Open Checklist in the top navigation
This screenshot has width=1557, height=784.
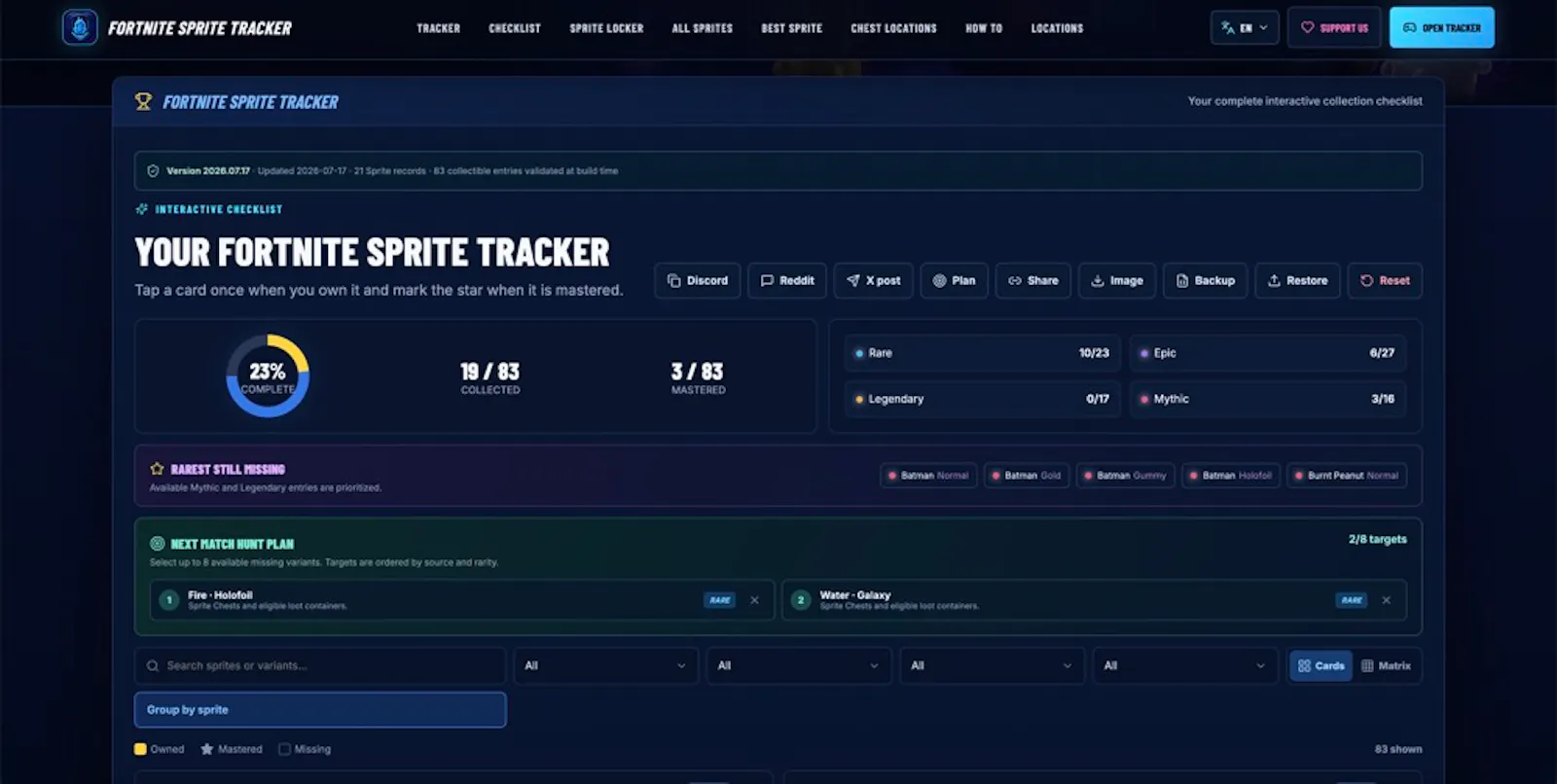tap(515, 28)
